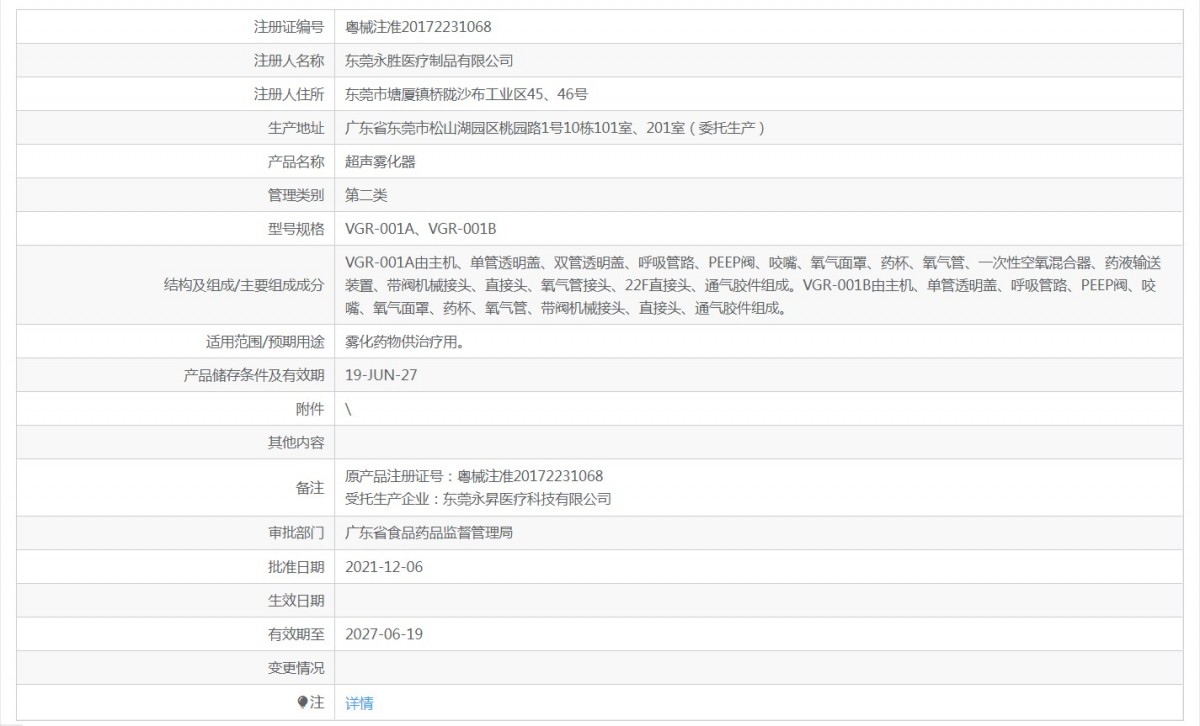
Task: Select product name 超声雾化器
Action: pyautogui.click(x=380, y=162)
